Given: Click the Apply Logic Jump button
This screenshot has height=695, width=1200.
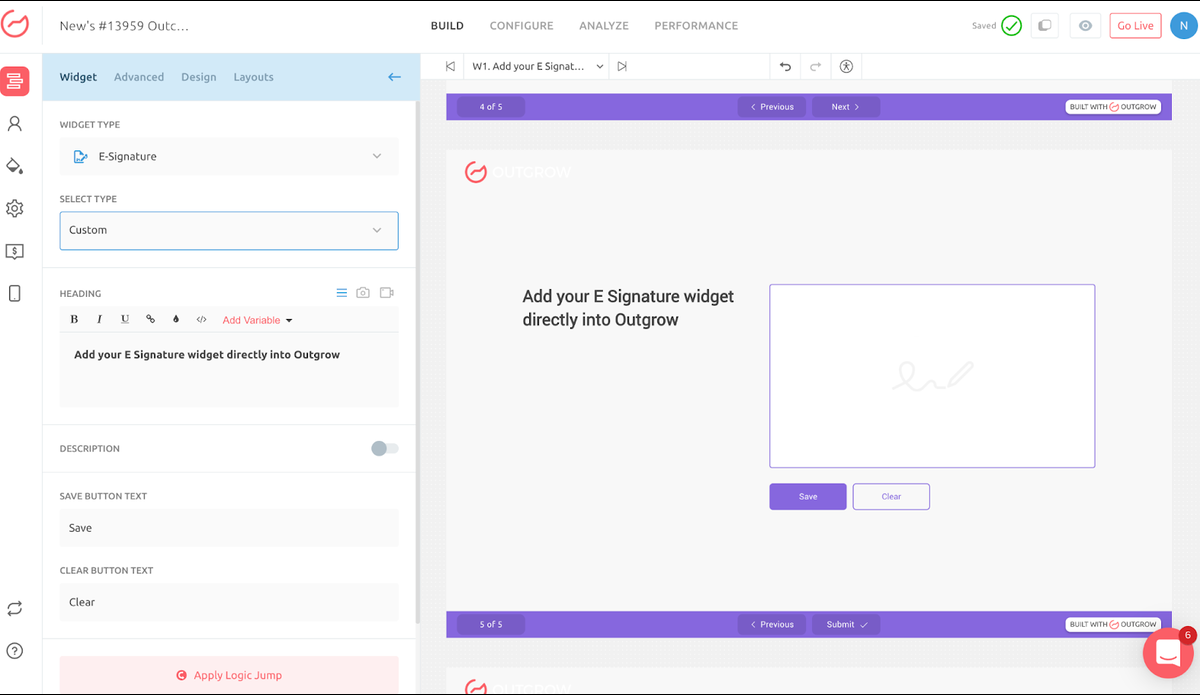Looking at the screenshot, I should [x=229, y=675].
